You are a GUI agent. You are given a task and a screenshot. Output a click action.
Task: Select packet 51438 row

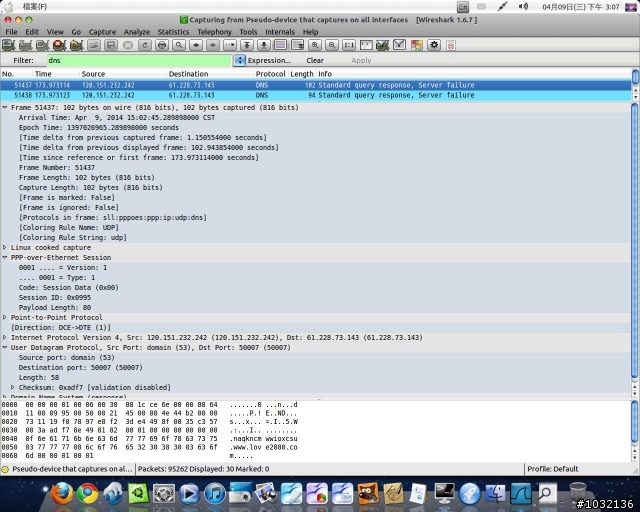click(316, 95)
